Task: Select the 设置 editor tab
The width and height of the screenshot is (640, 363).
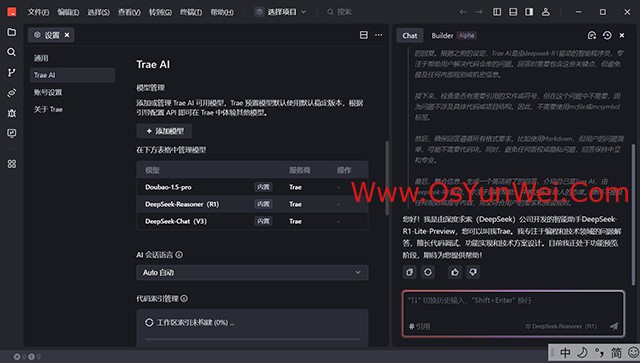Action: point(51,35)
